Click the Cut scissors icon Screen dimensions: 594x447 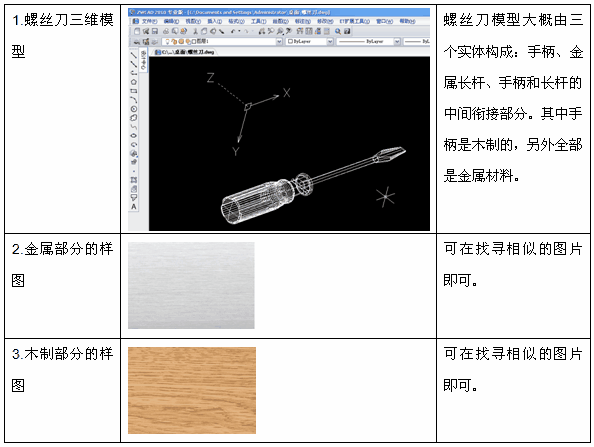195,31
